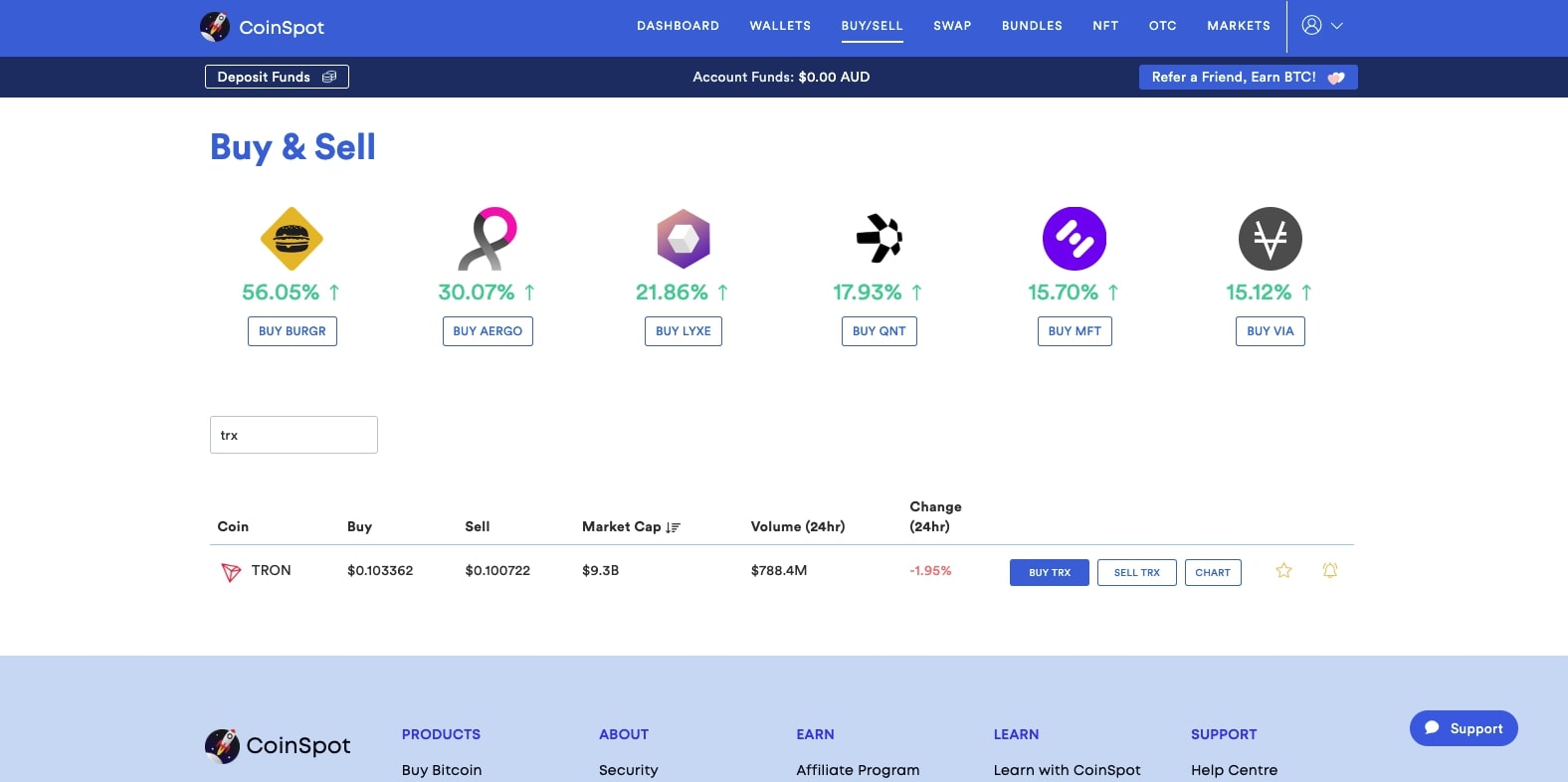Viewport: 1568px width, 782px height.
Task: Open the NFT menu item
Action: point(1105,26)
